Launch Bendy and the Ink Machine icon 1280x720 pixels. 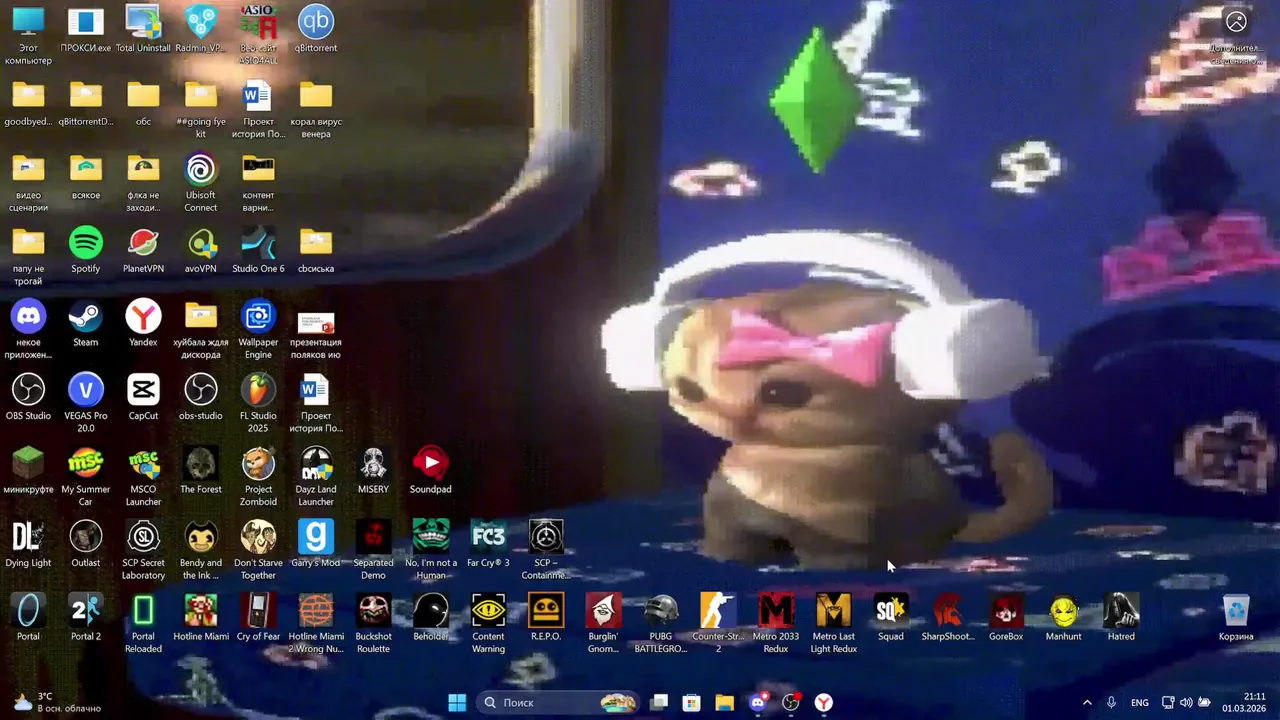tap(201, 551)
